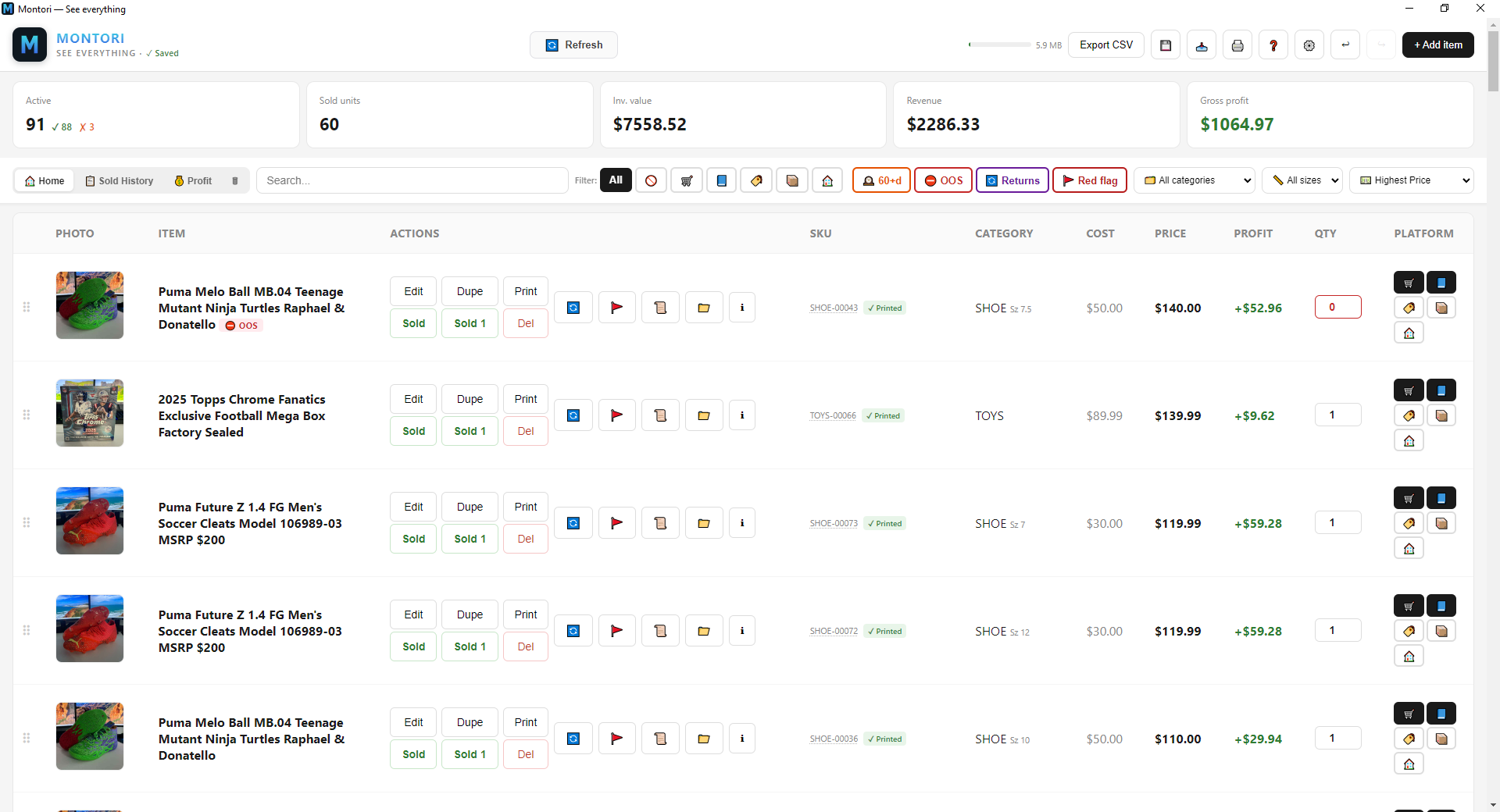Image resolution: width=1500 pixels, height=812 pixels.
Task: Toggle the cardboard box platform filter
Action: point(792,180)
